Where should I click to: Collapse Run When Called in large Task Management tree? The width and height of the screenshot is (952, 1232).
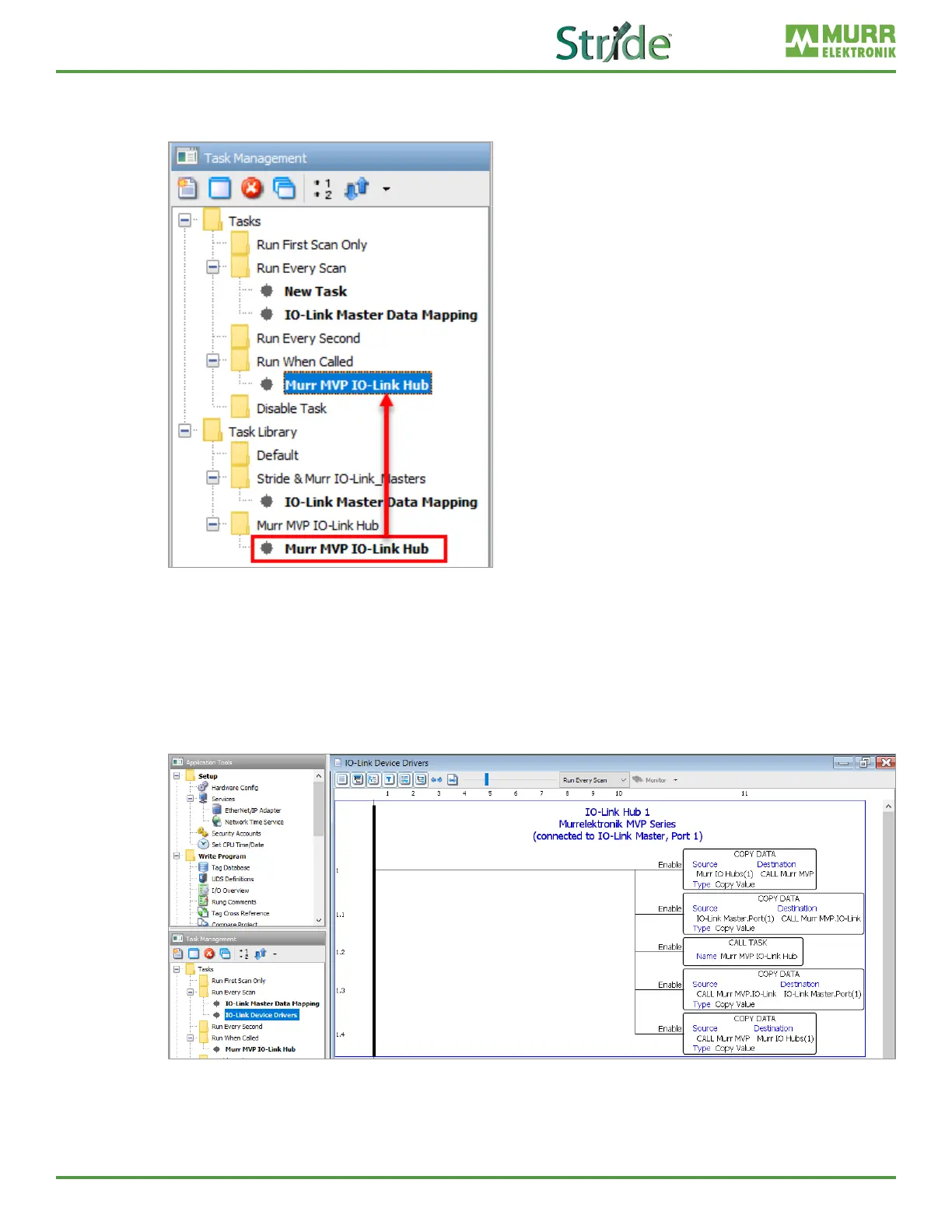click(213, 361)
